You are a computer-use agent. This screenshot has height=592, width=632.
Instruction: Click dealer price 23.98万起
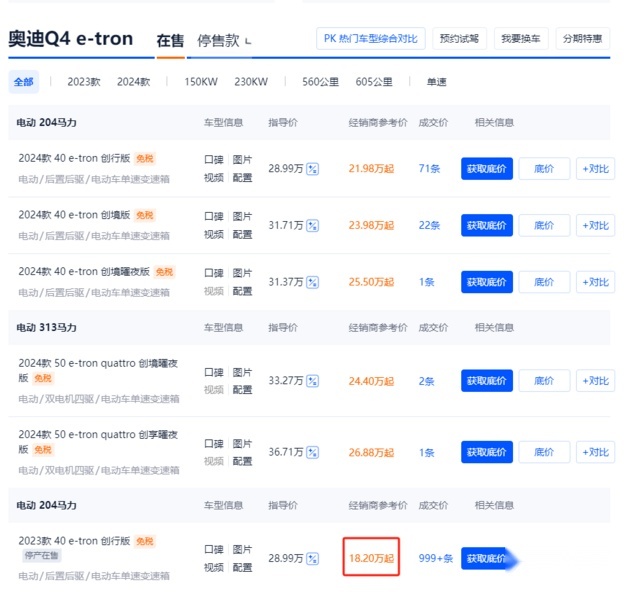click(371, 225)
